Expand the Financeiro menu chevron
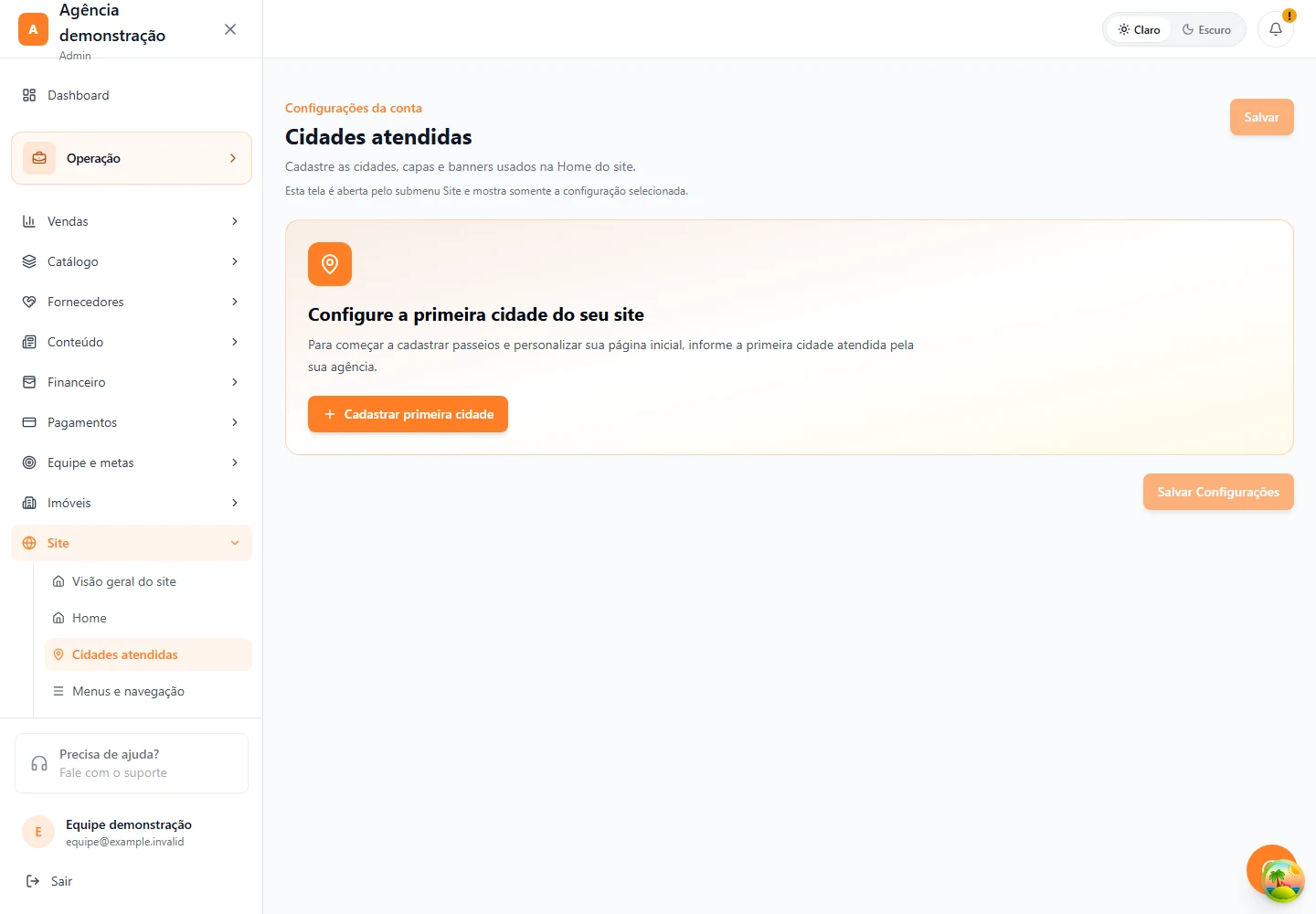 235,382
